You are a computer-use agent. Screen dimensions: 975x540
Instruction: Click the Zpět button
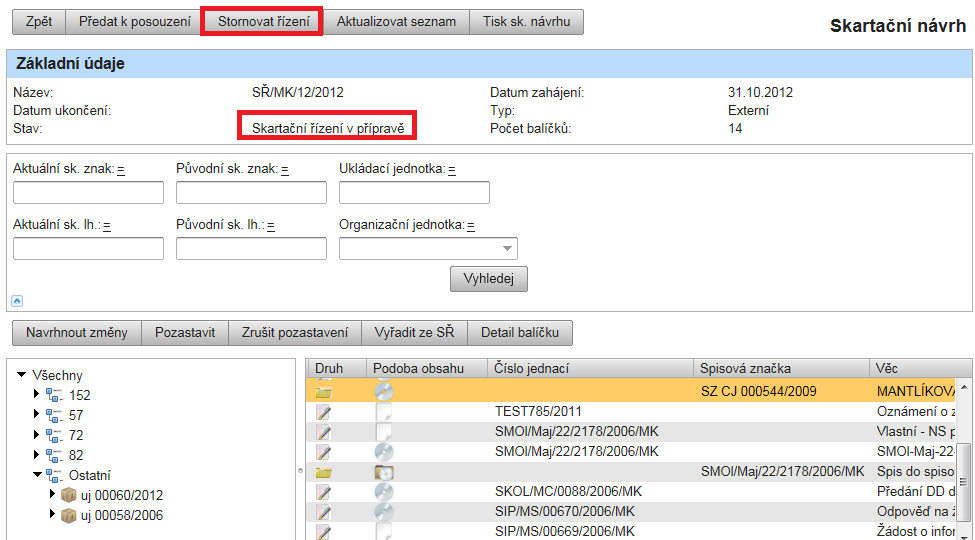coord(39,22)
